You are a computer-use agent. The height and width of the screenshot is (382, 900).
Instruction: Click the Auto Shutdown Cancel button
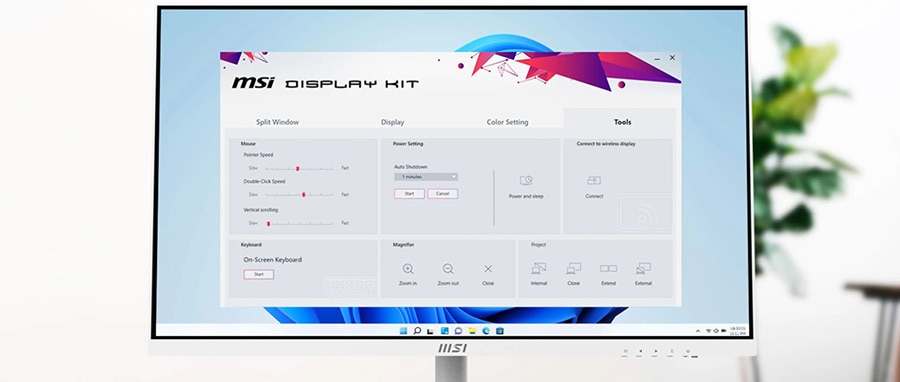coord(443,194)
